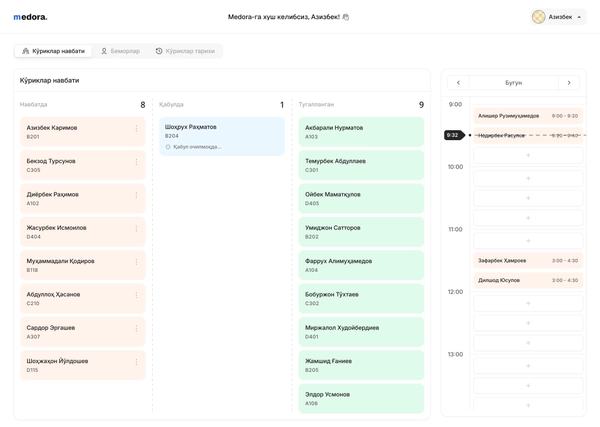Open completed card Акбарали Нурматов
This screenshot has height=427, width=600.
[361, 132]
